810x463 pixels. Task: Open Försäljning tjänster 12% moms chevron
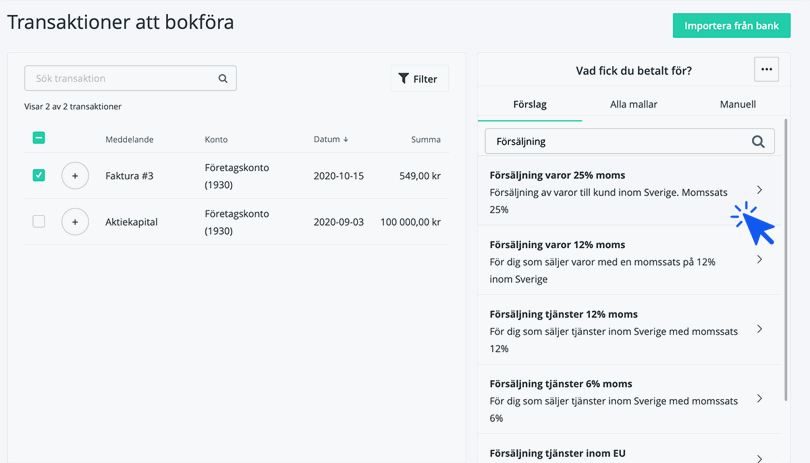759,329
